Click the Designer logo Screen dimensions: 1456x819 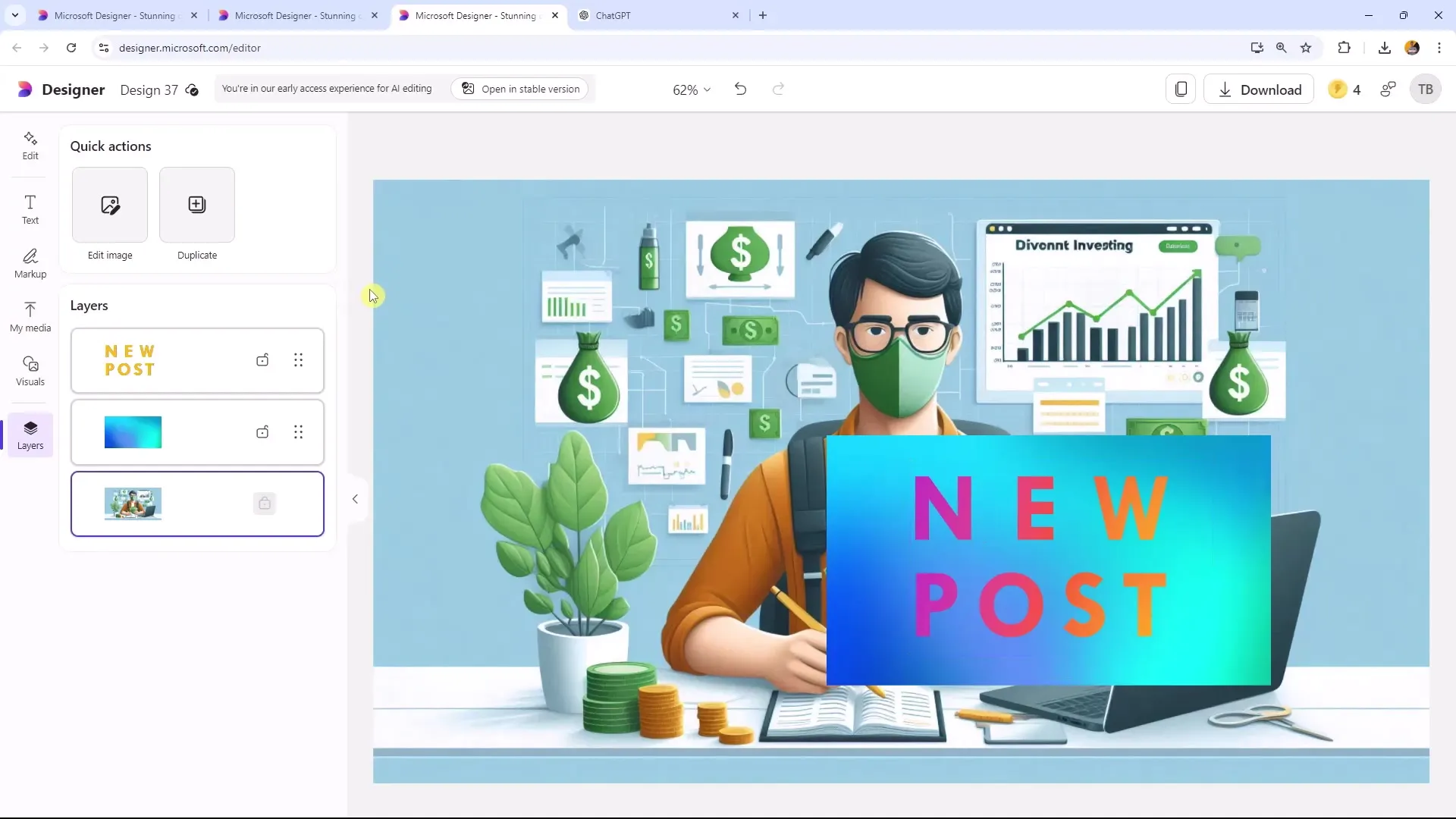point(61,89)
